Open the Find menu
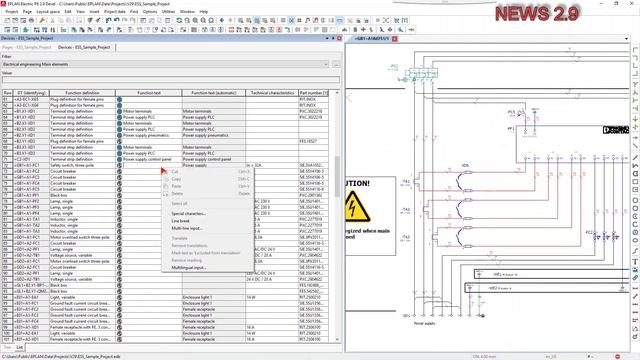This screenshot has width=640, height=360. click(x=134, y=11)
